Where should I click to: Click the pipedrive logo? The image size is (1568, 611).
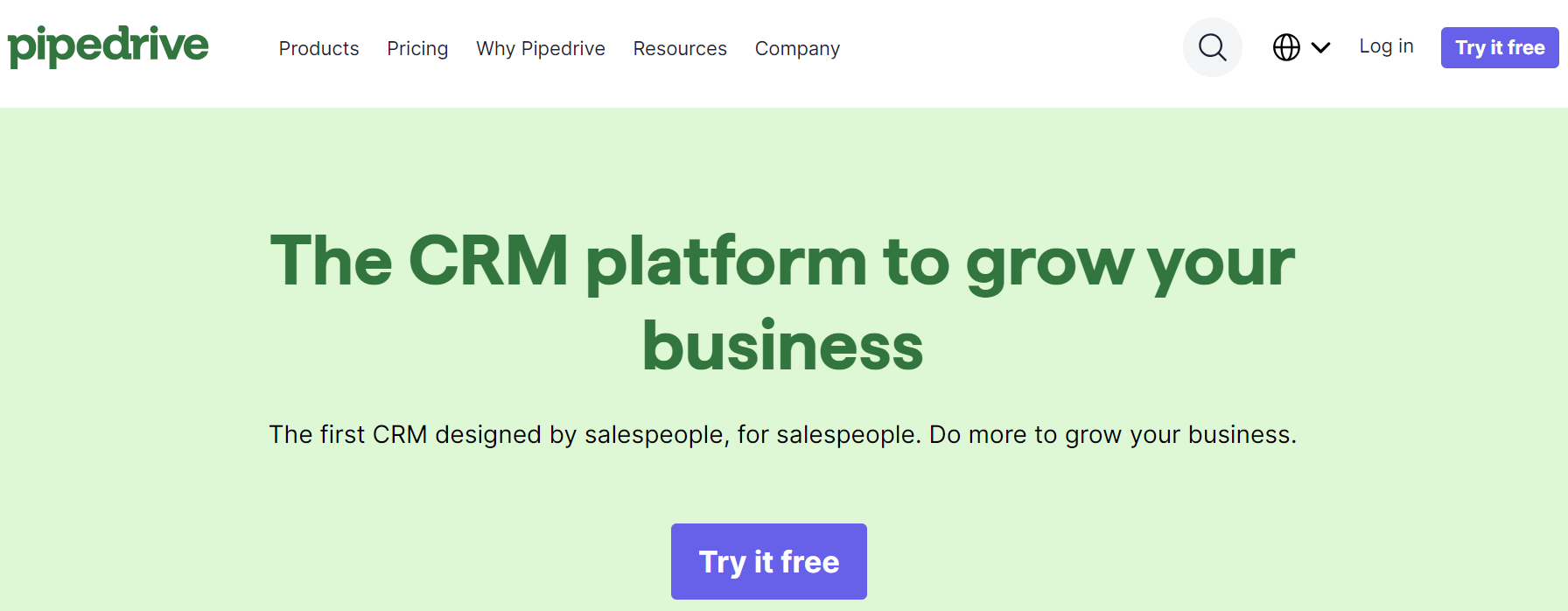click(x=108, y=46)
